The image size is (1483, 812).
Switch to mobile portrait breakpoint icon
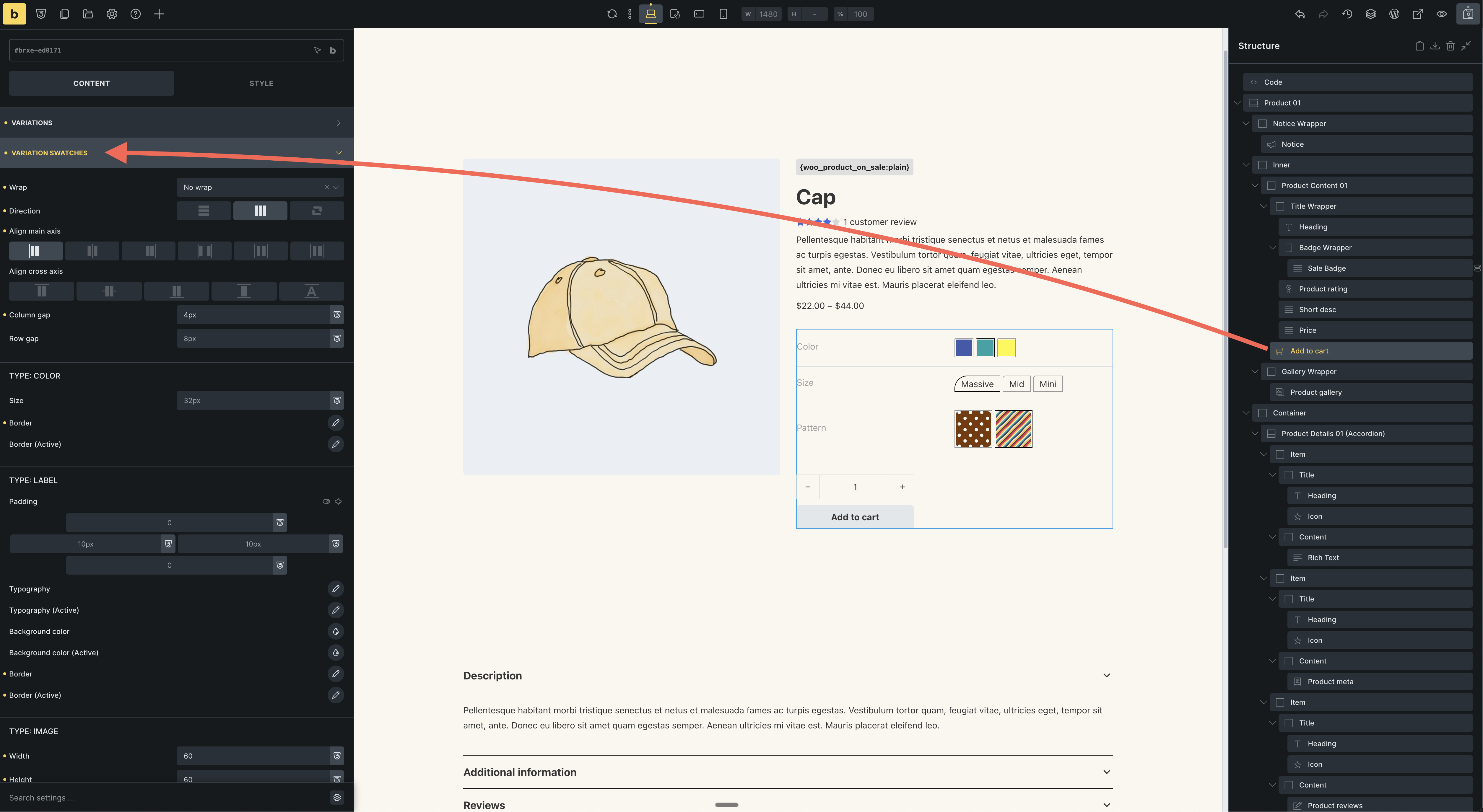[x=723, y=14]
